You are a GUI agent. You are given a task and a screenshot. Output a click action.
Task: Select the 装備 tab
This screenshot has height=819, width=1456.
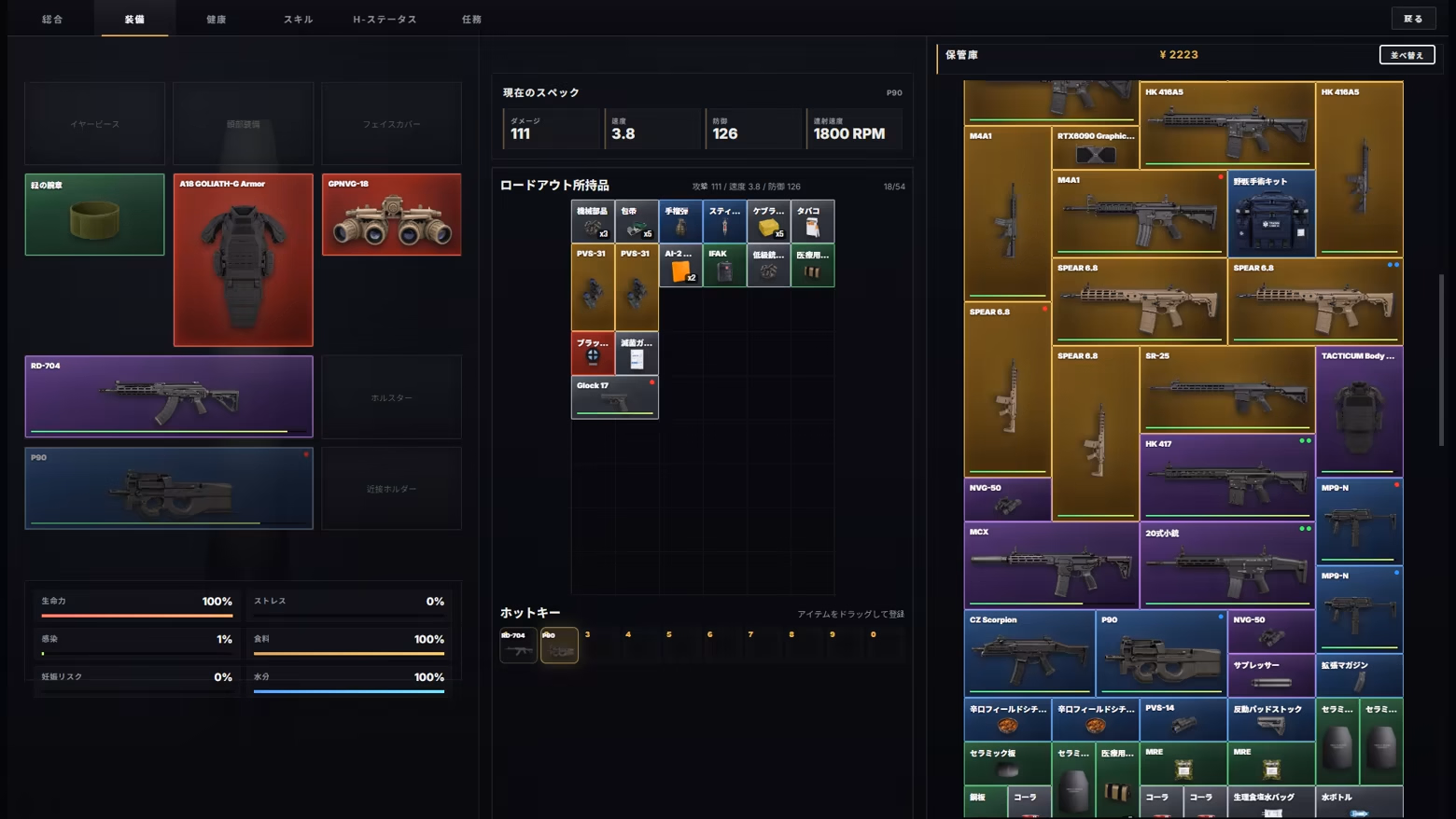134,19
